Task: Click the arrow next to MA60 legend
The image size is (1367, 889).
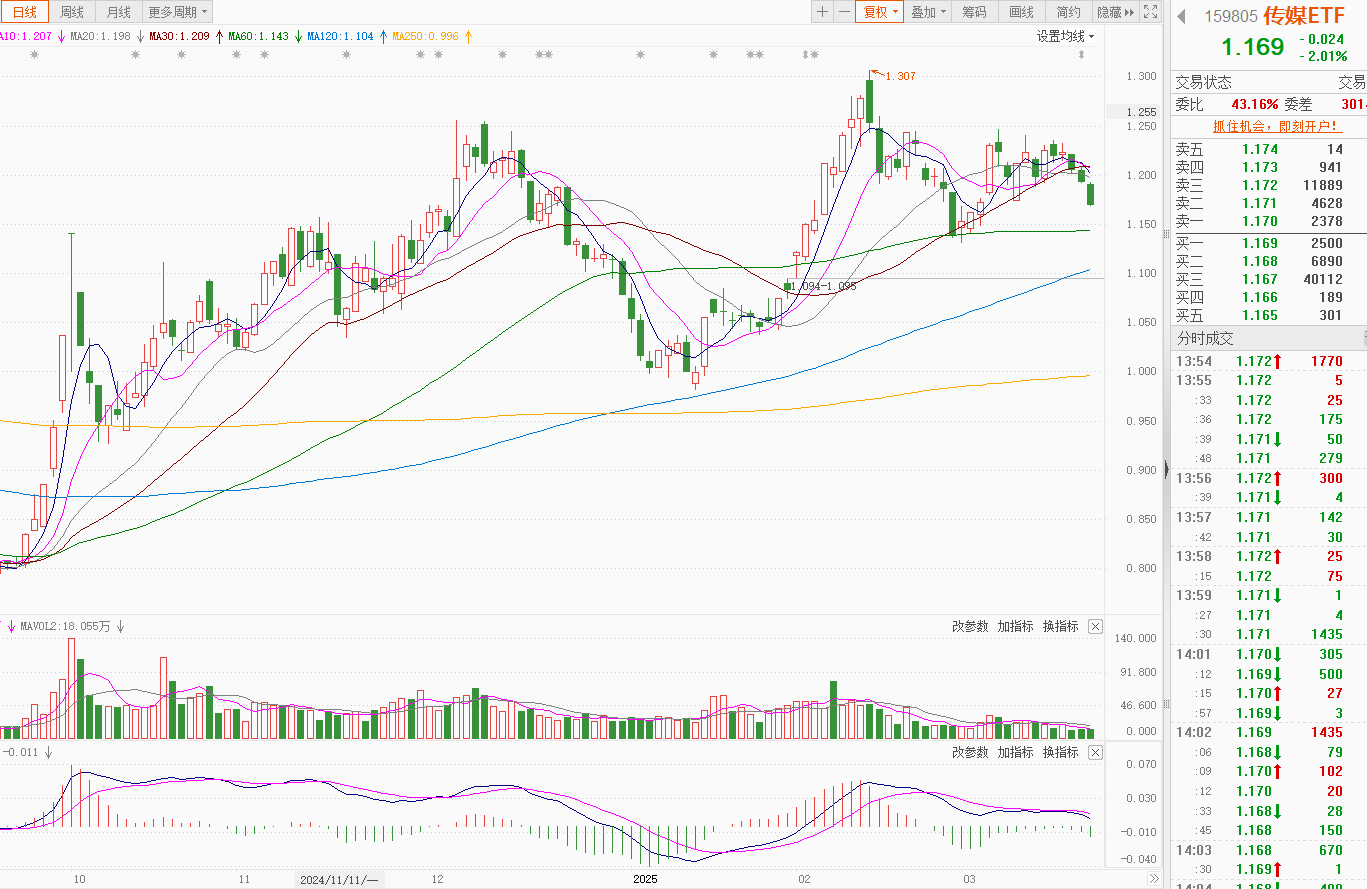Action: tap(298, 36)
